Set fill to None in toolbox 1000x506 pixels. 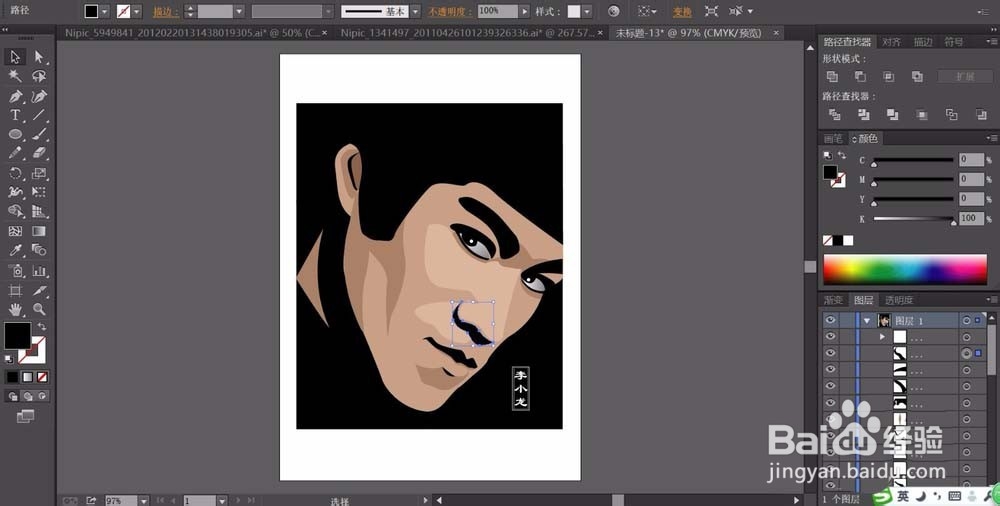42,377
